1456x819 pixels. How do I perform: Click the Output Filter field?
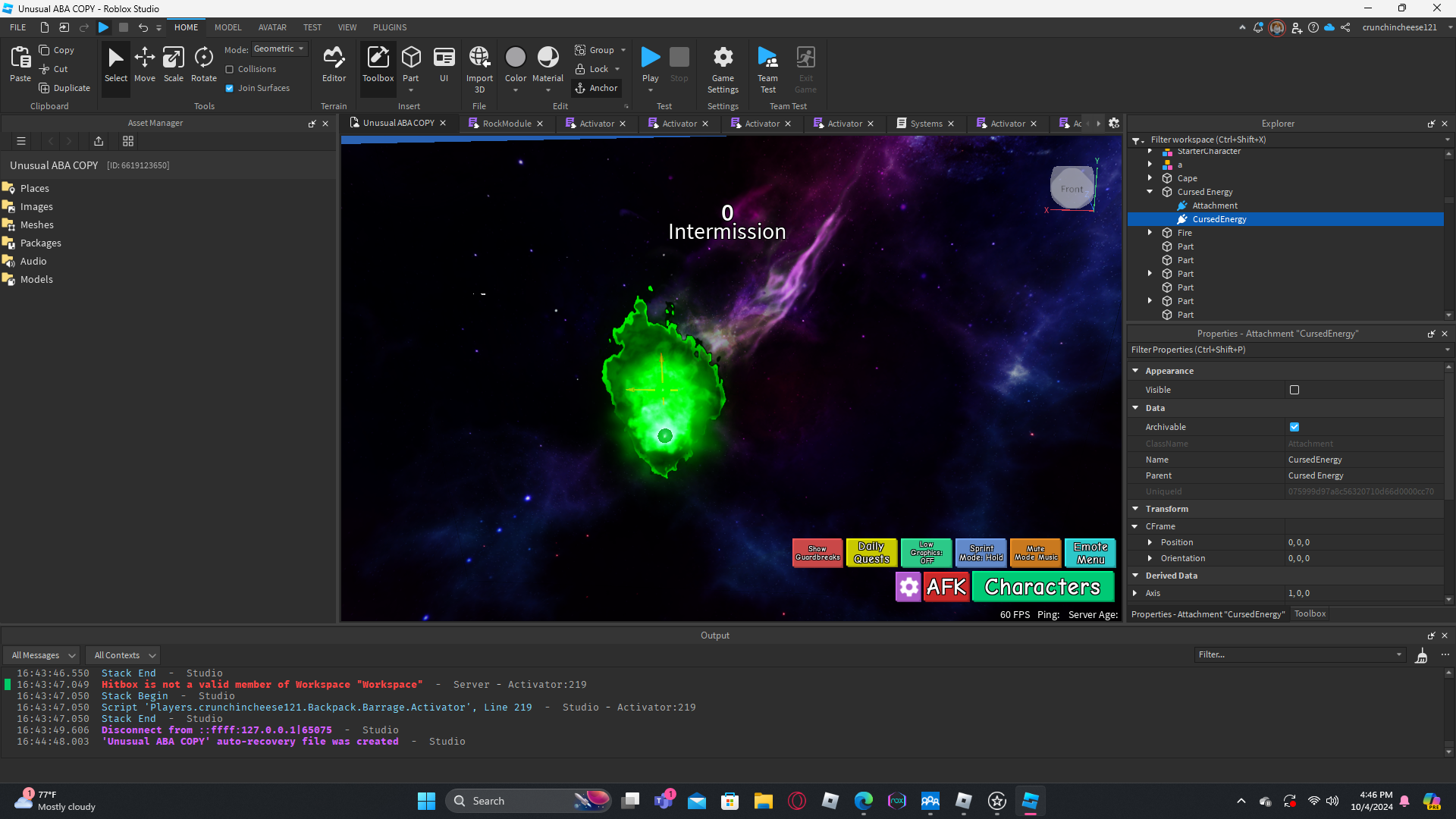(x=1300, y=655)
